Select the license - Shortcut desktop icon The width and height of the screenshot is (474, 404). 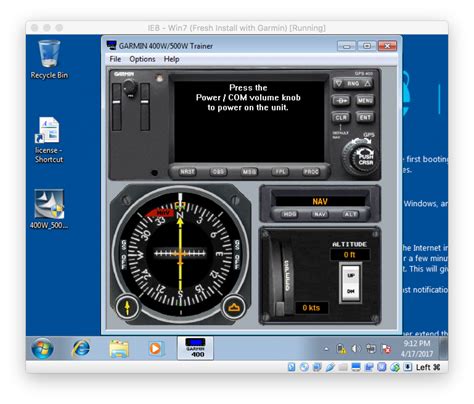49,140
